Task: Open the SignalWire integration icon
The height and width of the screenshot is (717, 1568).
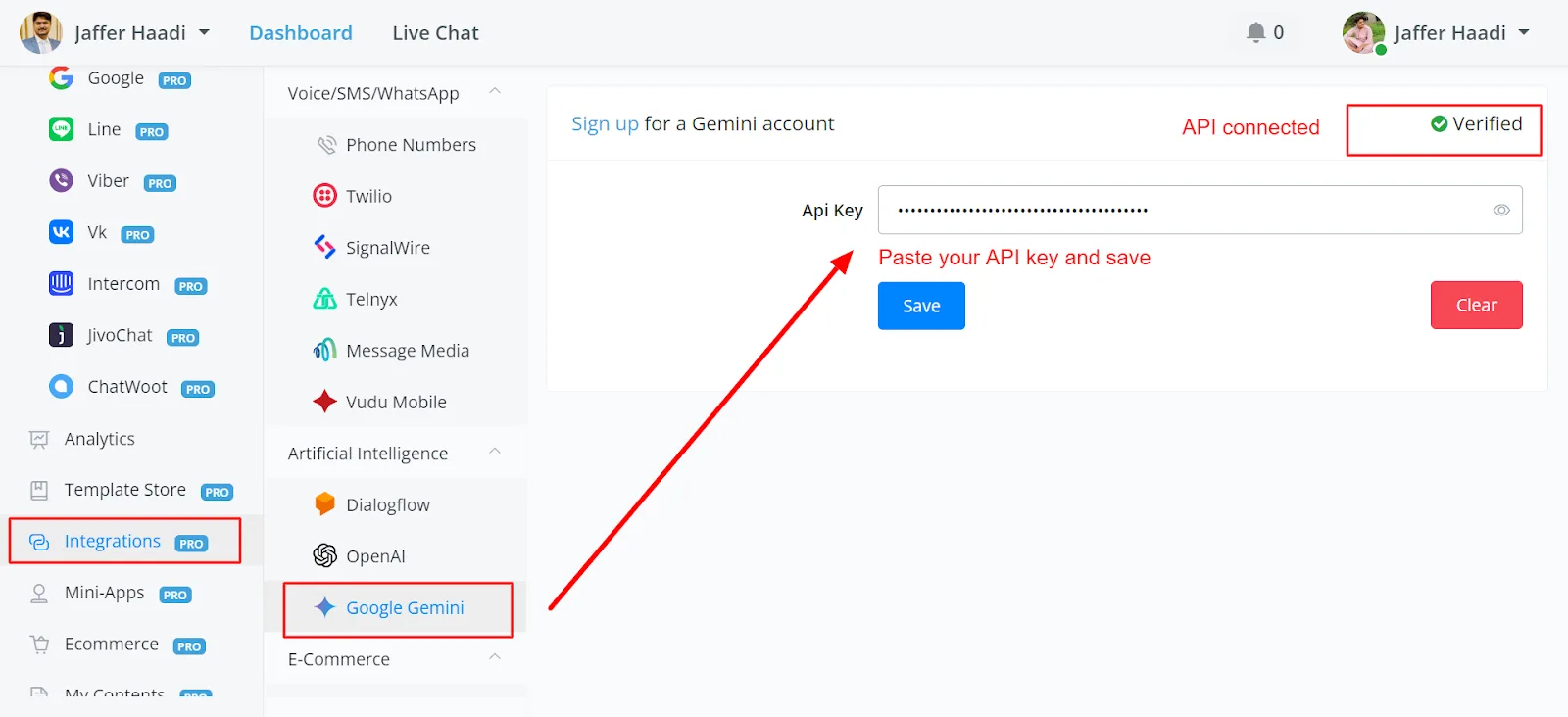Action: 324,247
